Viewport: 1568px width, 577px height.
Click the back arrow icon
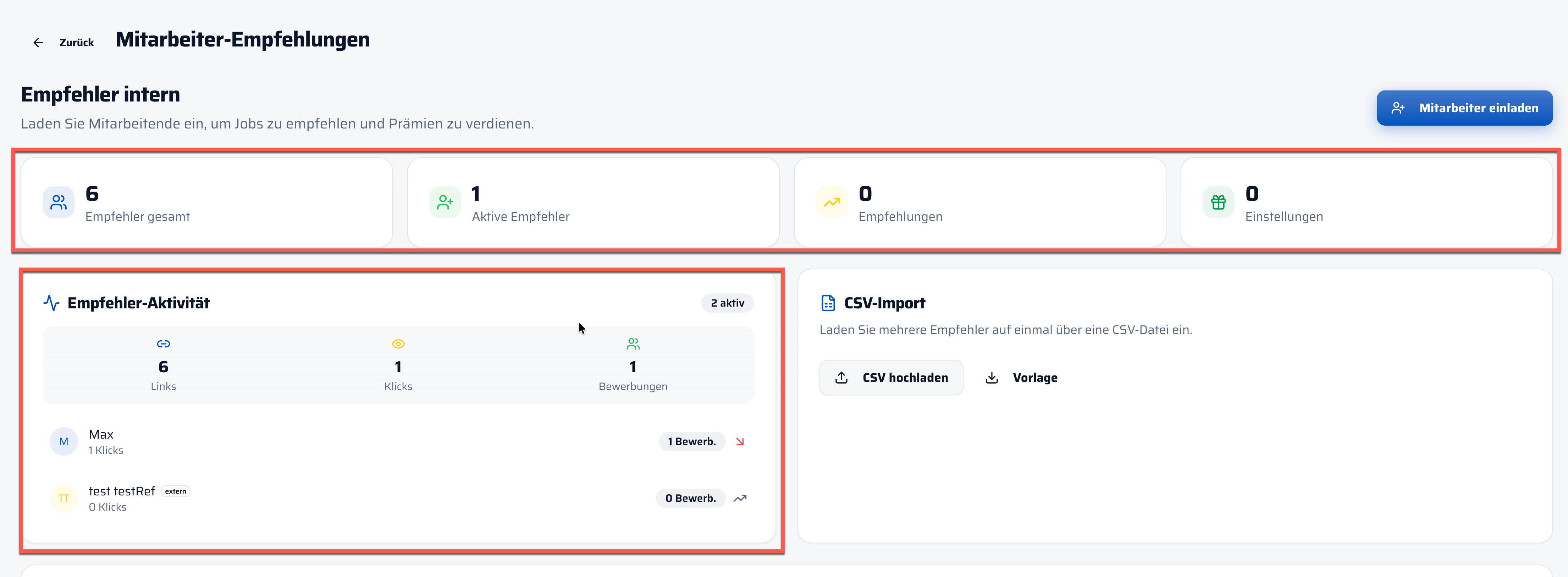point(38,43)
